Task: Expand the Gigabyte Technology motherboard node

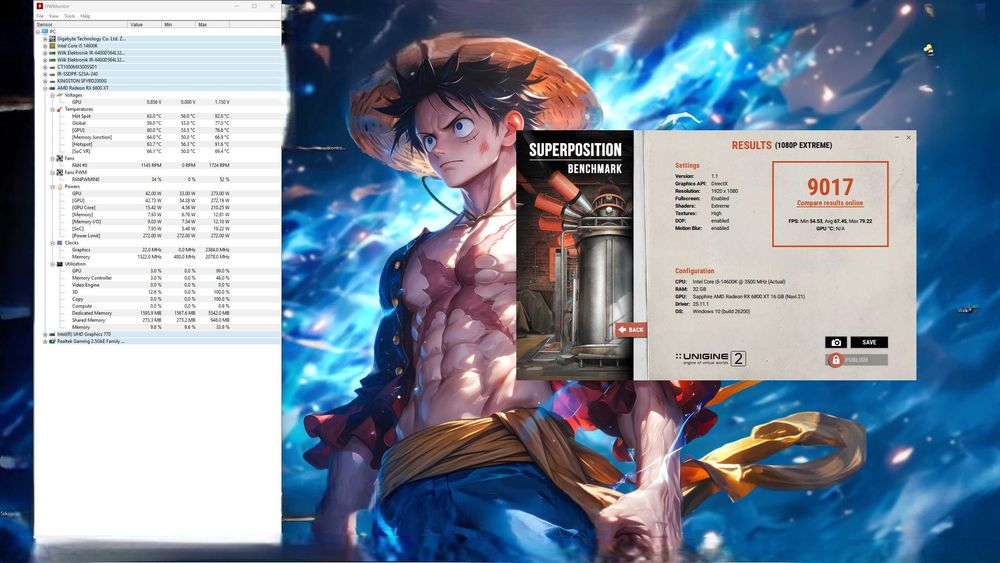Action: tap(45, 39)
